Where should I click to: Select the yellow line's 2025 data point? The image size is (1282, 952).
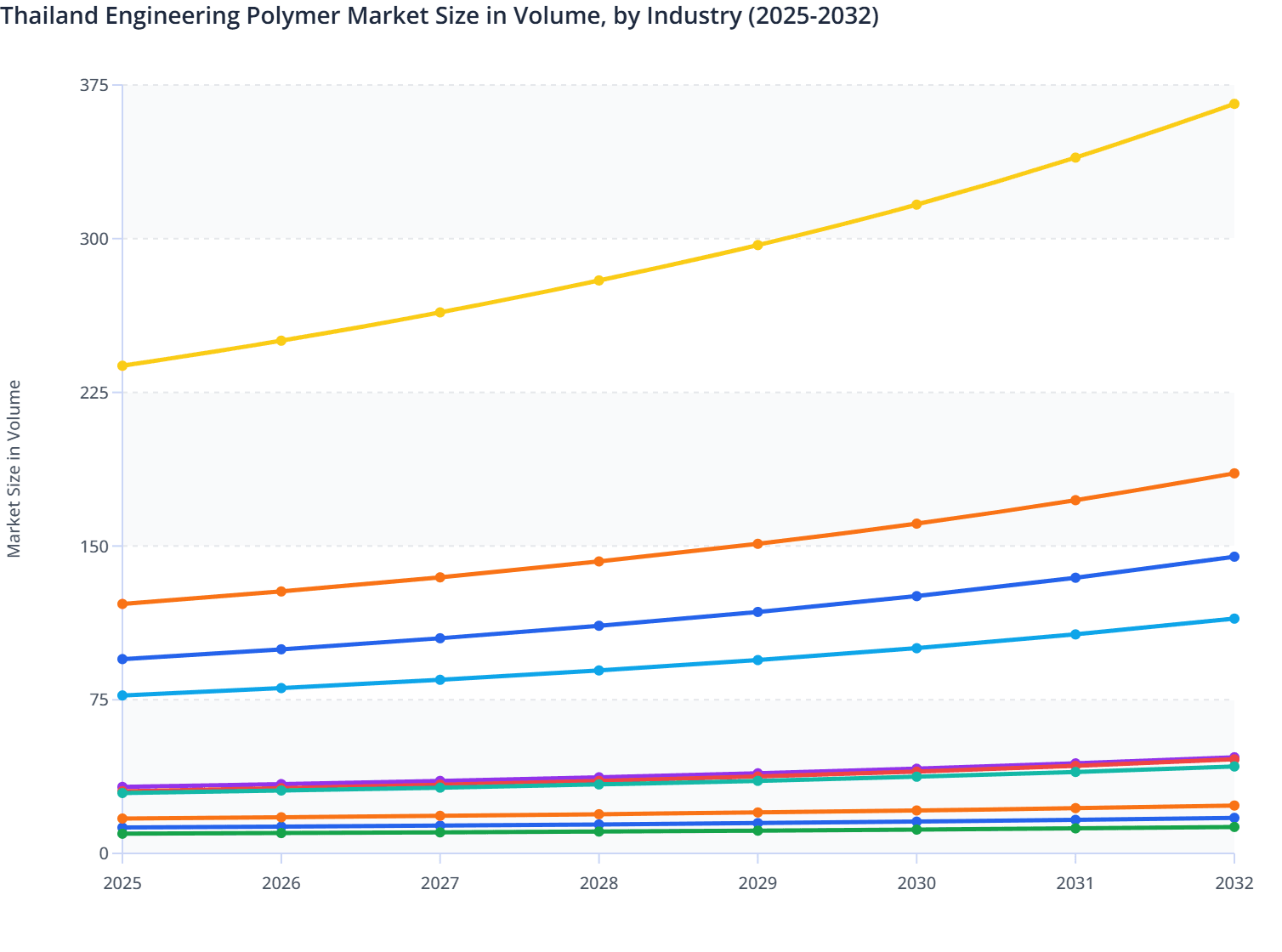pos(122,365)
